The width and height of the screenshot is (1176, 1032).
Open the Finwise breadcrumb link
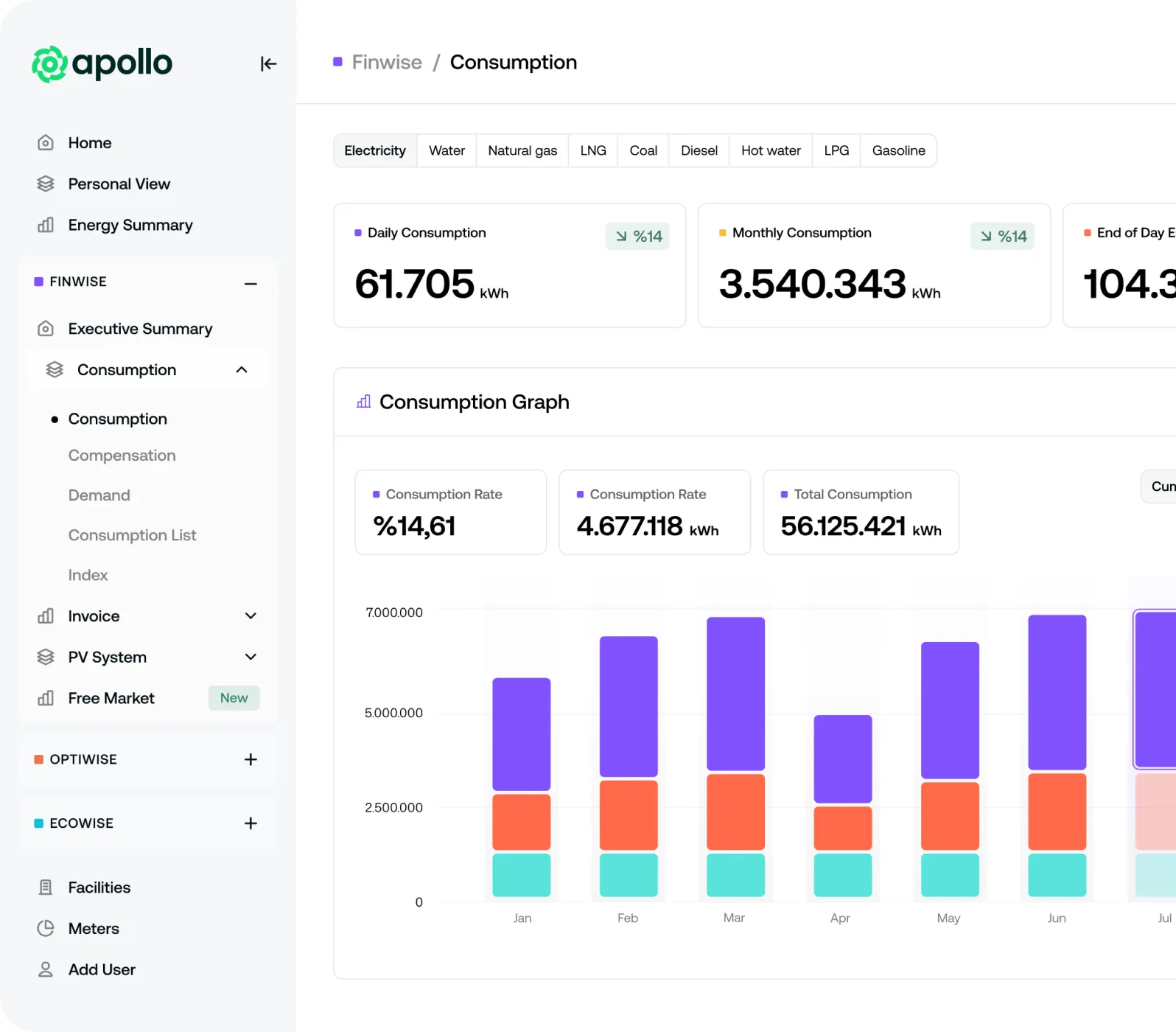387,63
